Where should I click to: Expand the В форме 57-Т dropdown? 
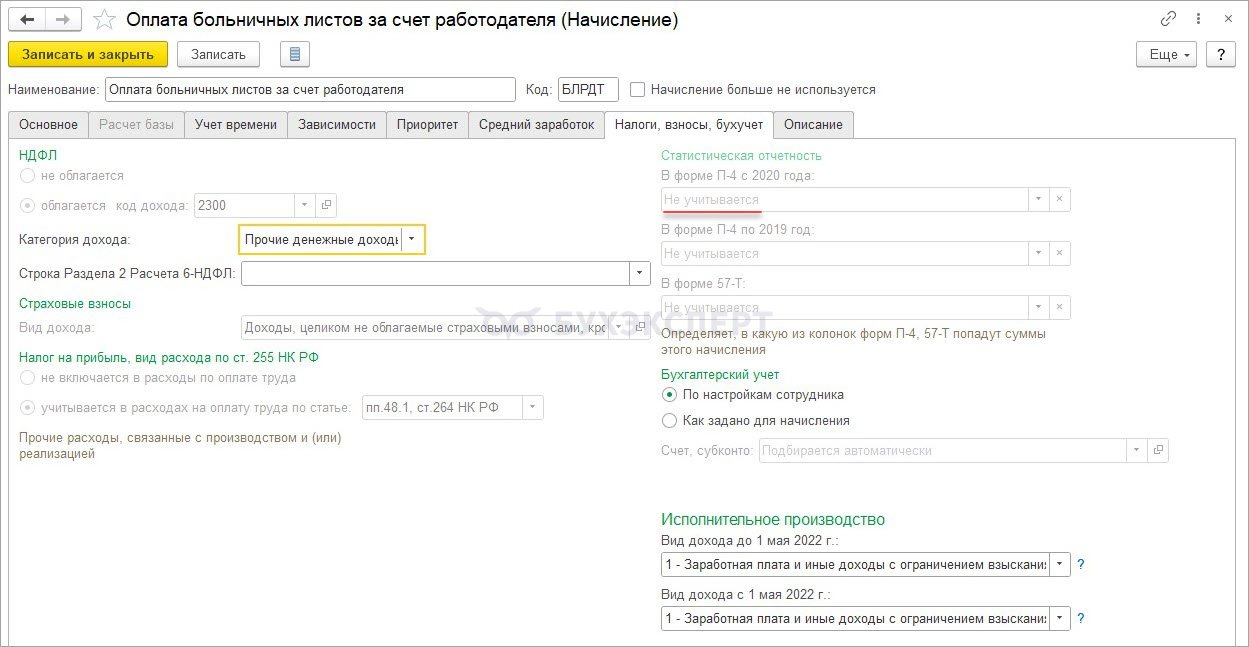(1039, 308)
